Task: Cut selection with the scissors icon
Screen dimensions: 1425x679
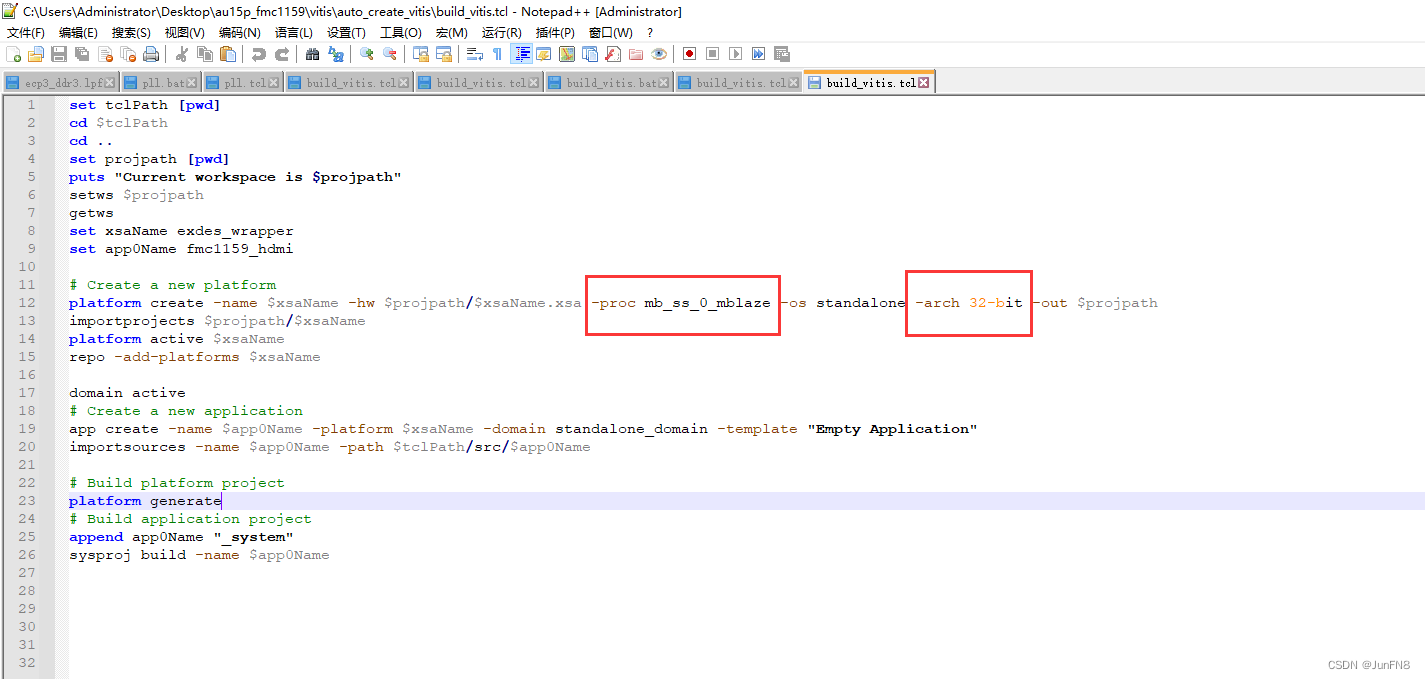Action: (x=181, y=54)
